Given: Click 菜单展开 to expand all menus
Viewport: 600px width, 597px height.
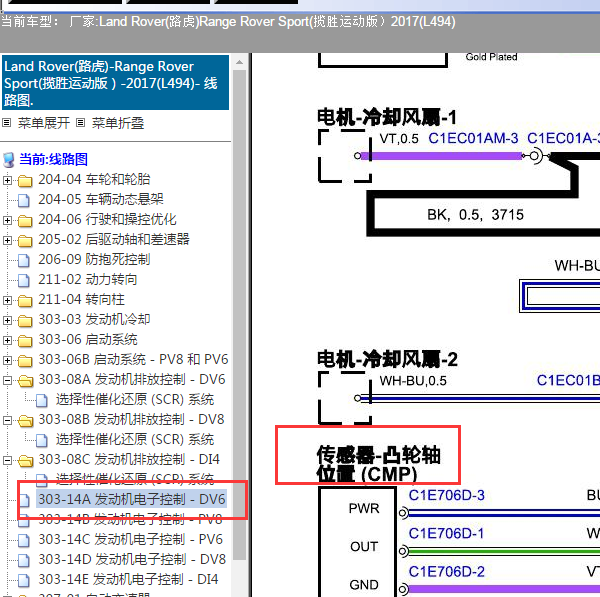Looking at the screenshot, I should coord(44,123).
